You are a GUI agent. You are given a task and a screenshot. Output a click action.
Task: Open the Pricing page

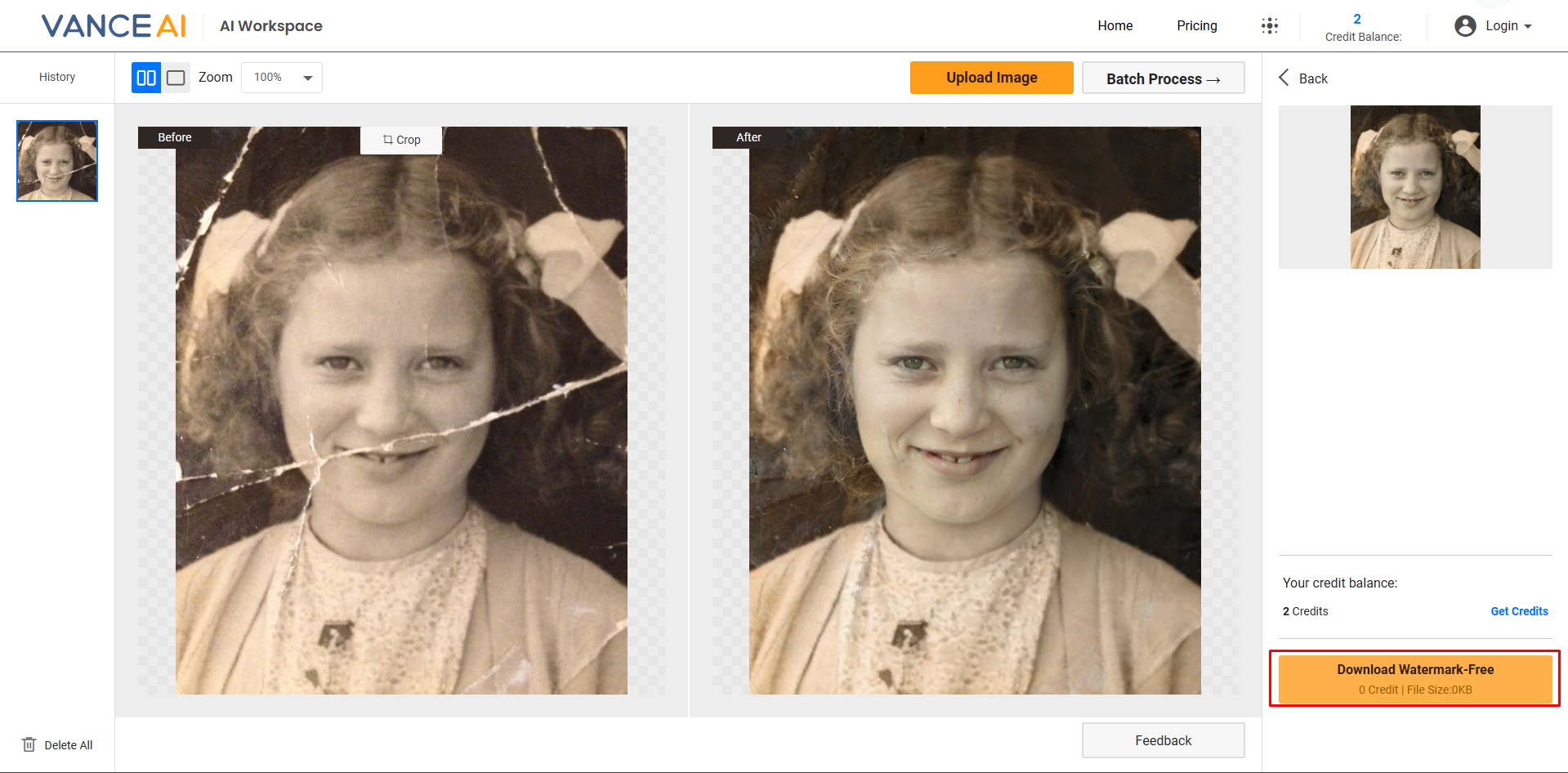1196,25
